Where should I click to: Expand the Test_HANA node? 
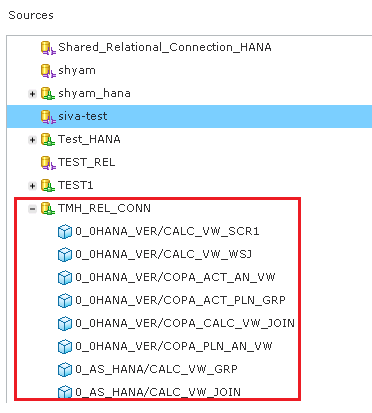[32, 140]
